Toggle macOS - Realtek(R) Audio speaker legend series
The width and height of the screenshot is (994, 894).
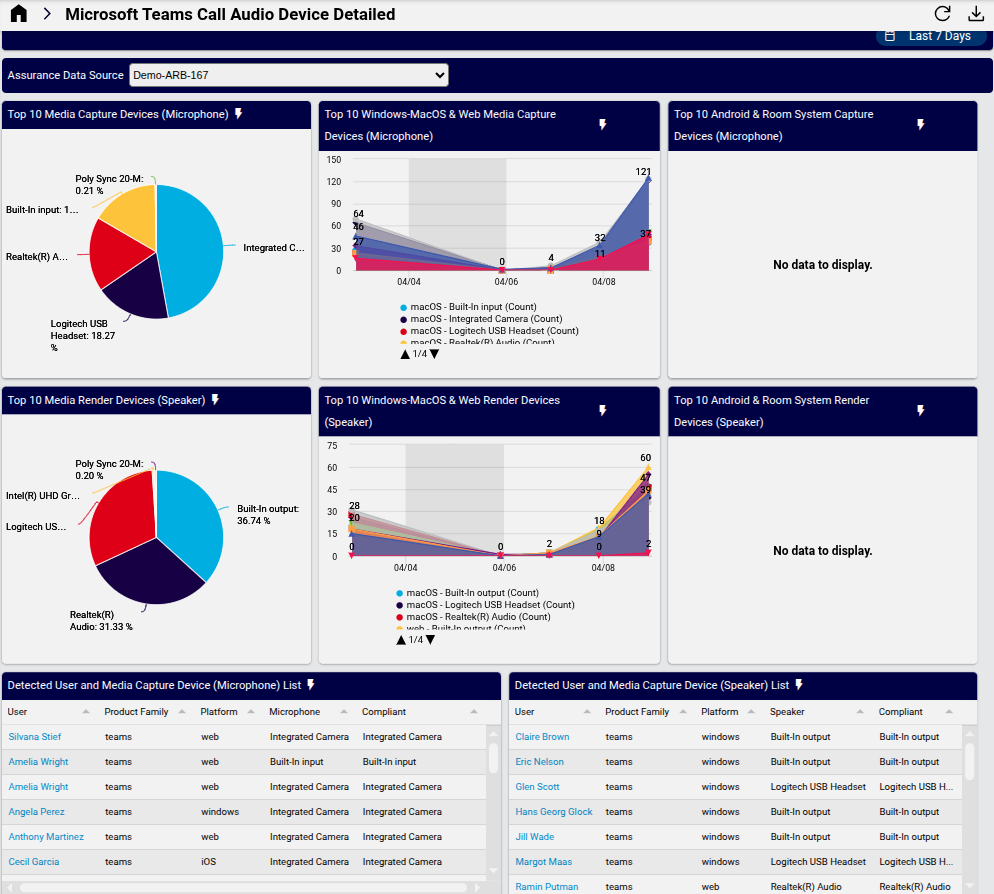[x=473, y=617]
